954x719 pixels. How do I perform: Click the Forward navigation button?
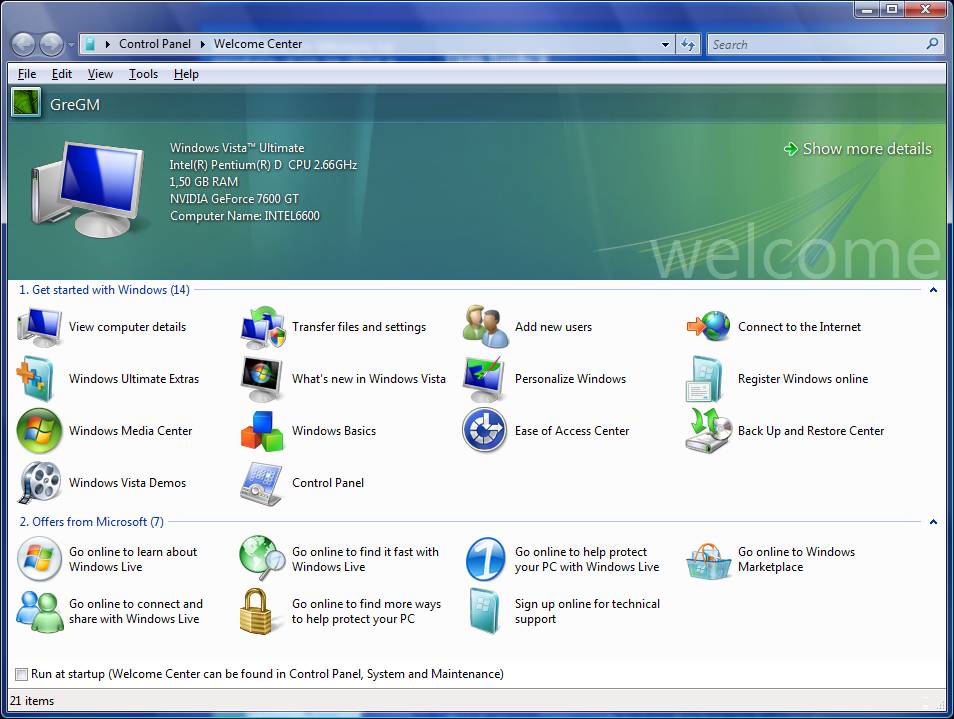point(52,44)
